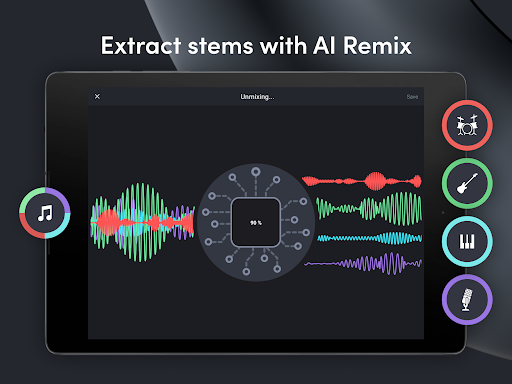Click the microphone vocals stem icon
The height and width of the screenshot is (384, 512).
pyautogui.click(x=467, y=299)
